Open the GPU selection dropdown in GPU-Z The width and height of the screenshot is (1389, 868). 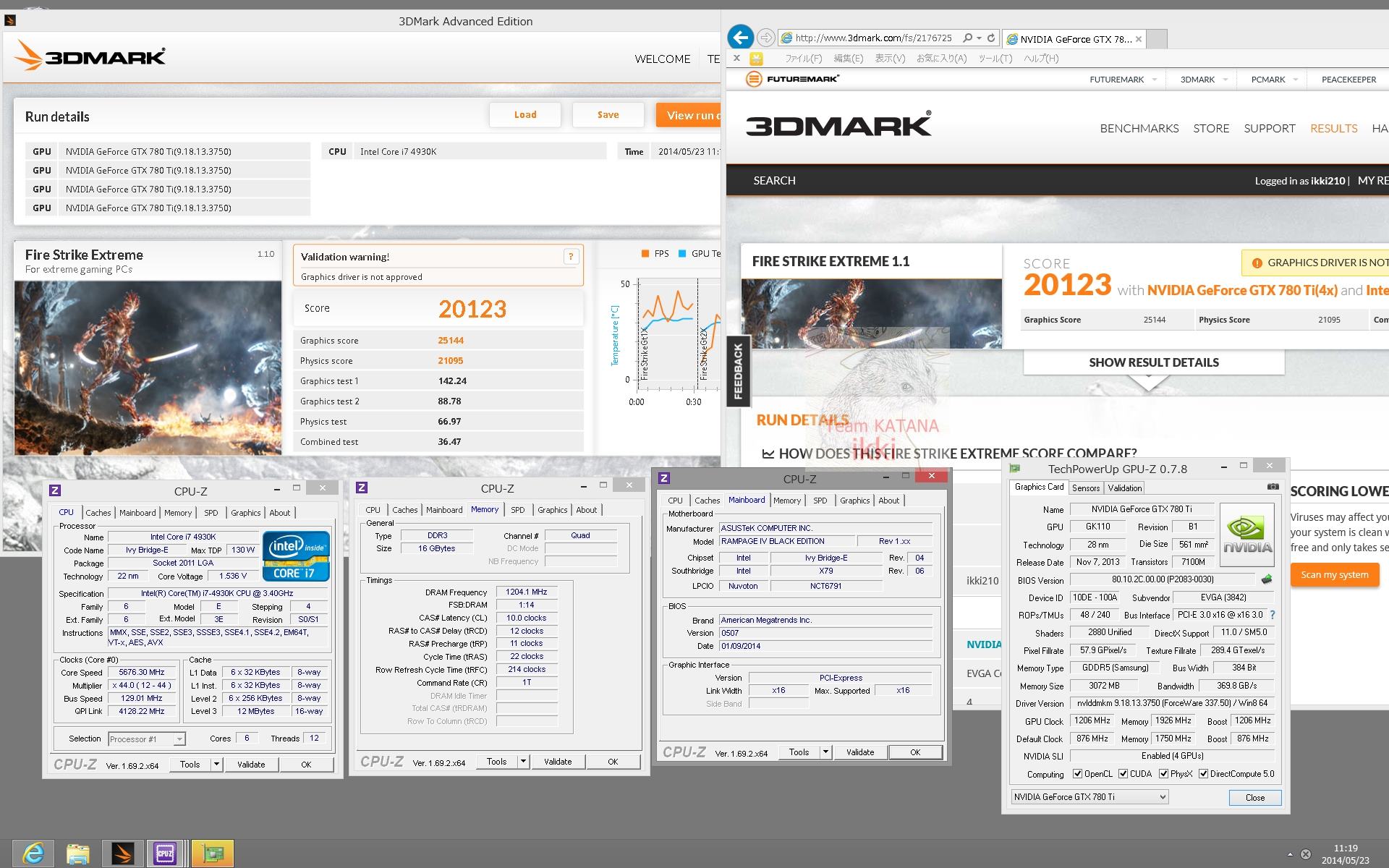[x=1089, y=797]
